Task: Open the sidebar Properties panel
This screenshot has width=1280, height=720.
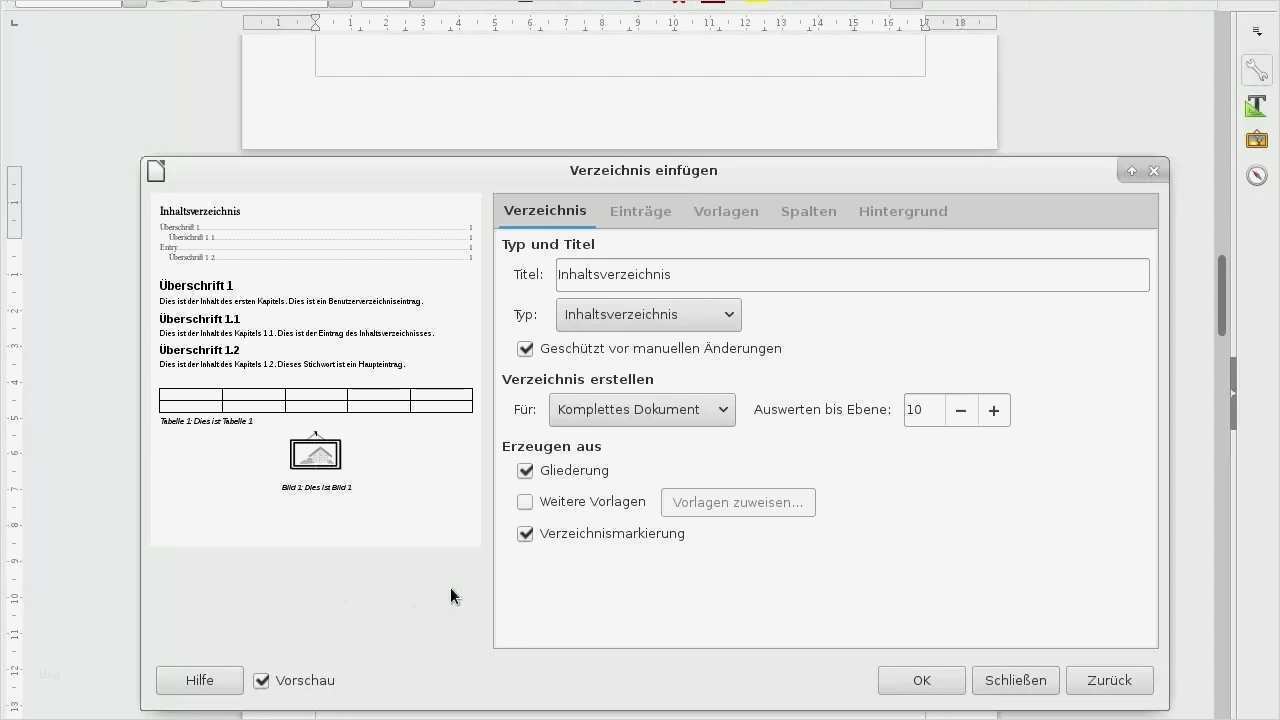Action: (1256, 69)
